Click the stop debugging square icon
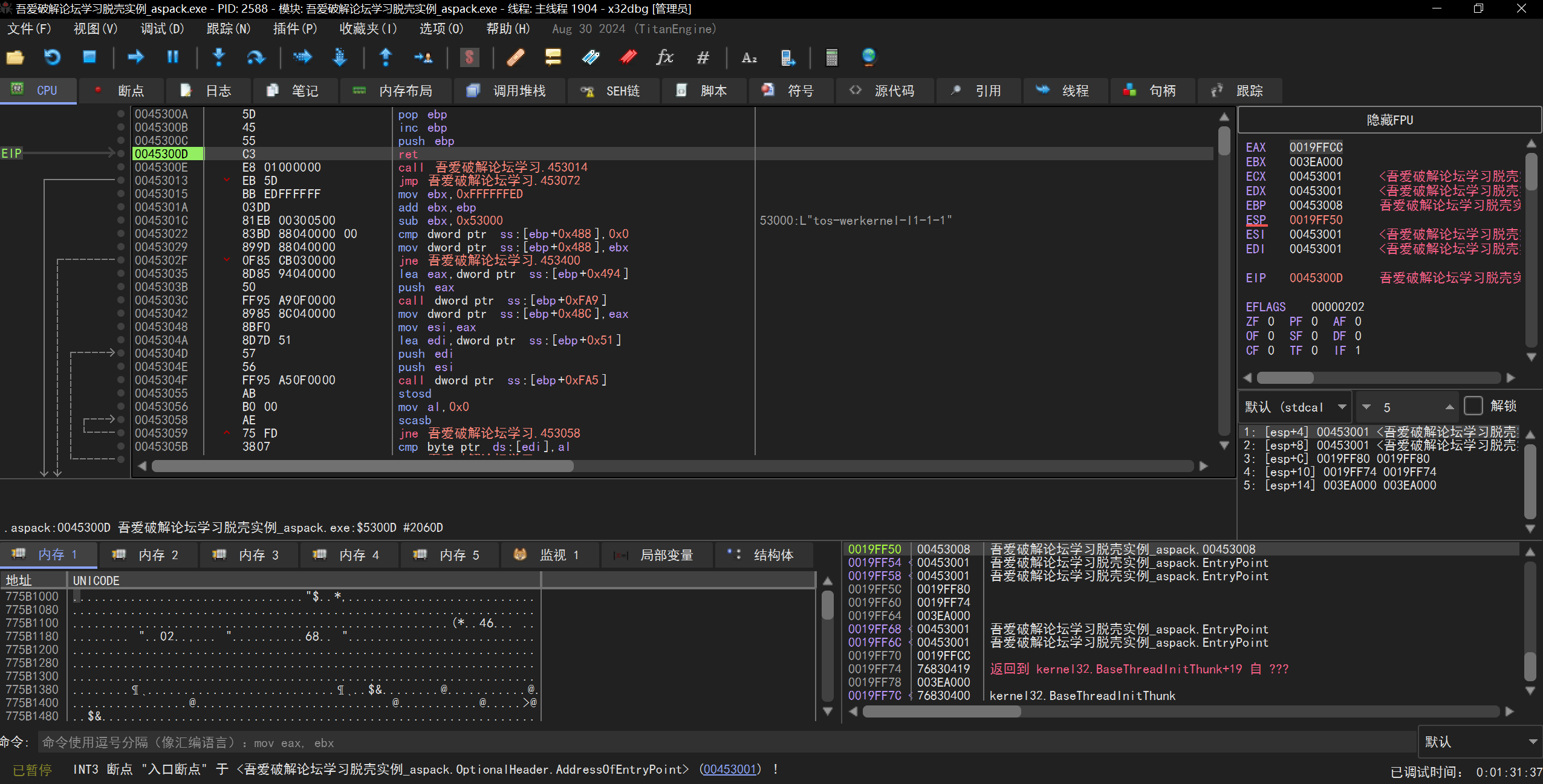This screenshot has height=784, width=1543. tap(89, 57)
